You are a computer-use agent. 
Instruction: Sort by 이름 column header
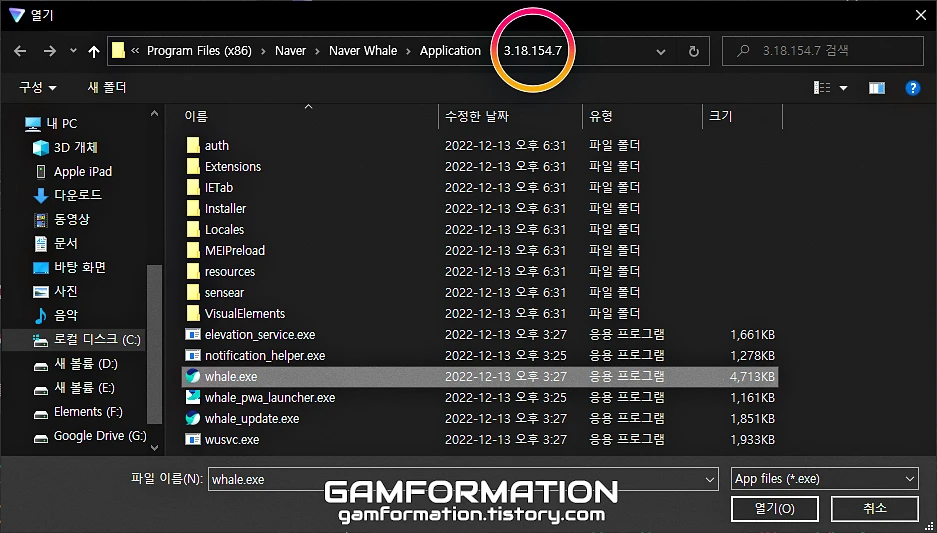[196, 117]
